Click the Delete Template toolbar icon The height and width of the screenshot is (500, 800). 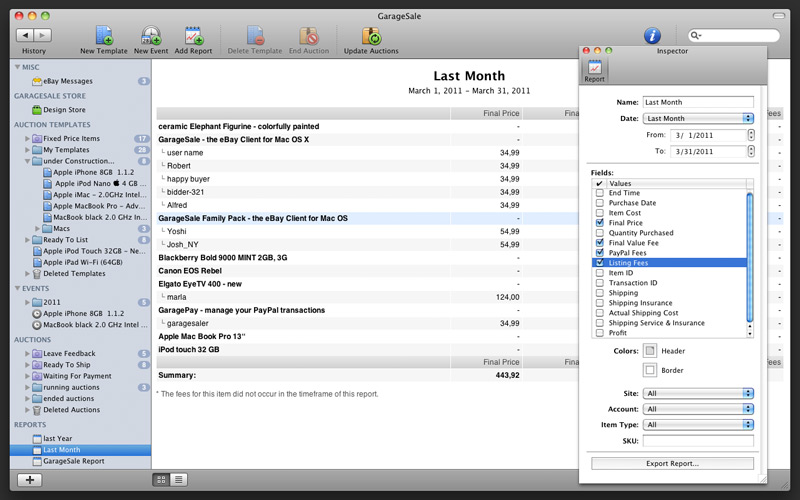(x=255, y=36)
